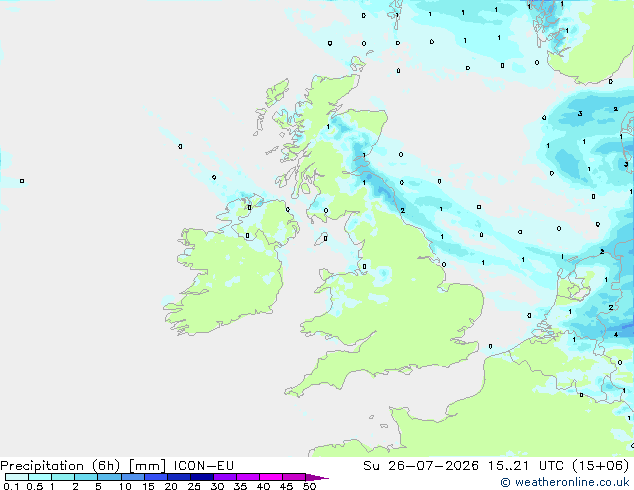Click the '35' legend label

tap(241, 486)
